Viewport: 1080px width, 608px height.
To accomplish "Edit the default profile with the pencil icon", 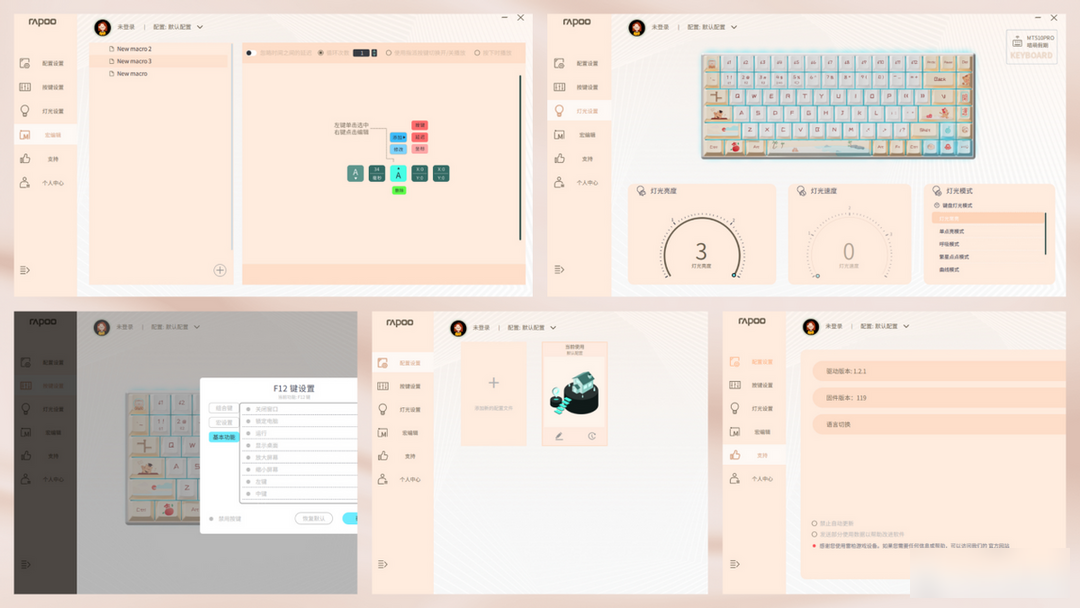I will point(559,436).
